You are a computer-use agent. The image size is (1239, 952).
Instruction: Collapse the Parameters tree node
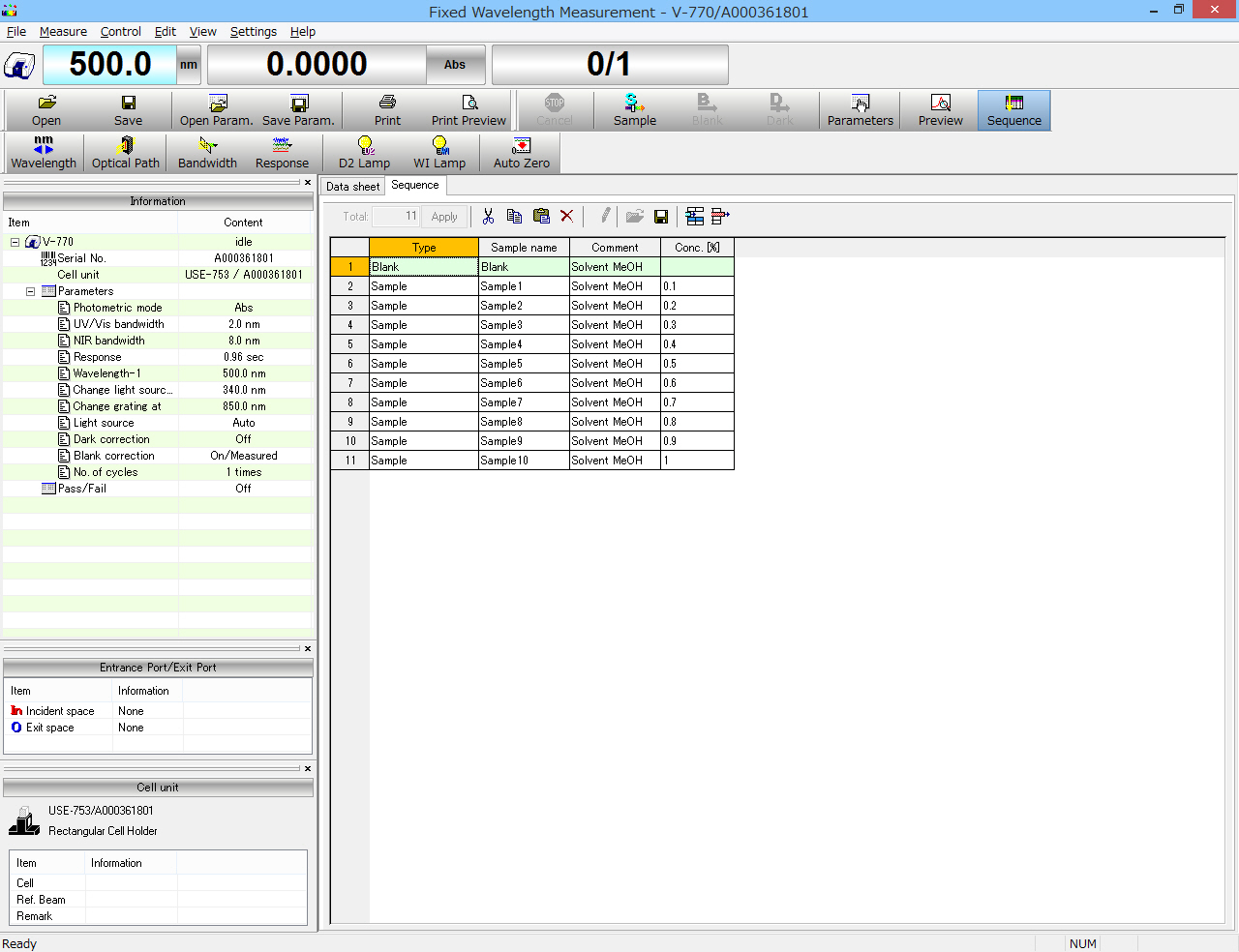click(x=31, y=291)
